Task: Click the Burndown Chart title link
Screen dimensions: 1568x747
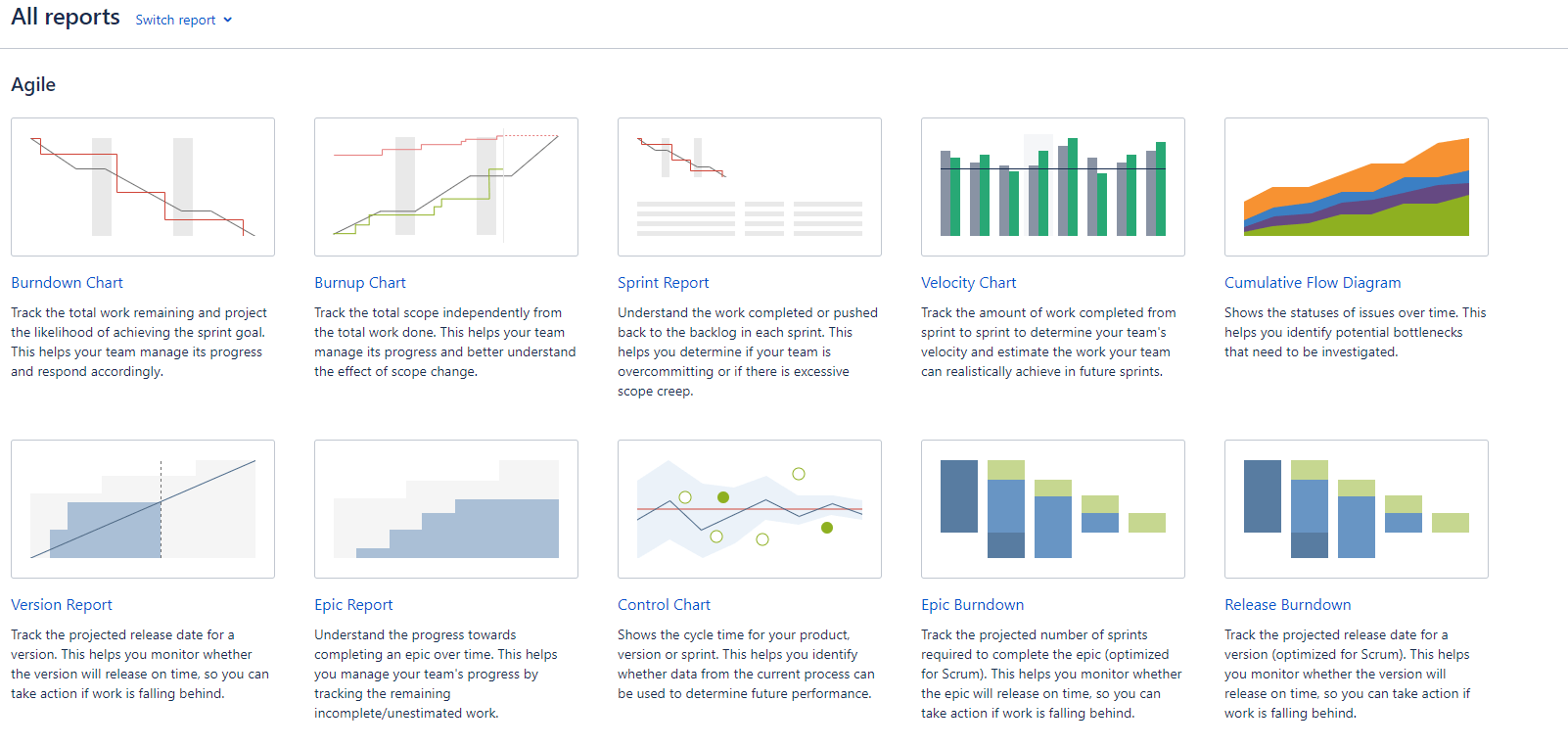Action: 67,283
